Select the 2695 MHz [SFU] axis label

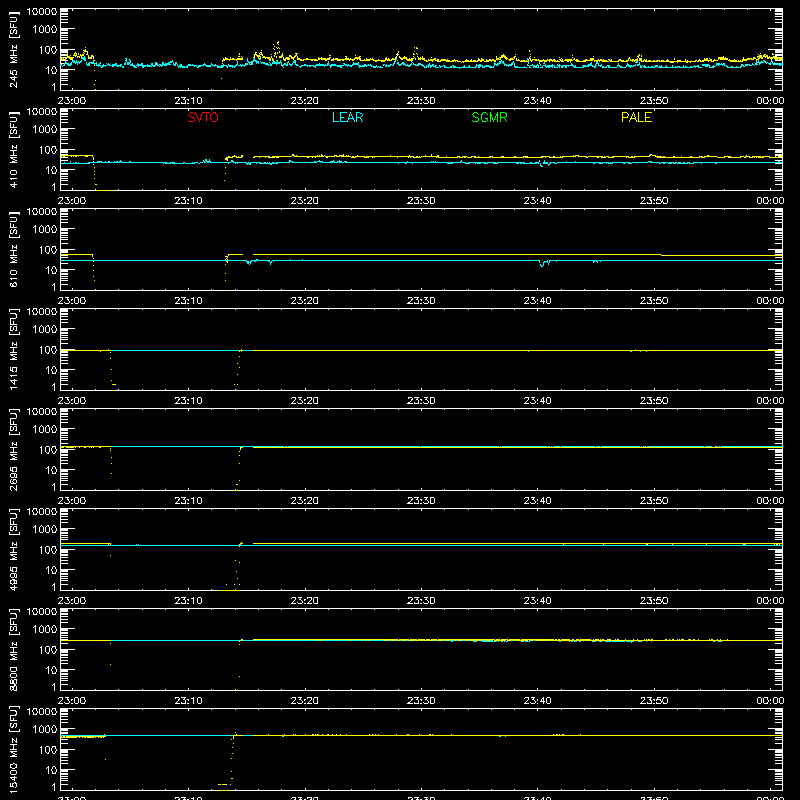click(x=14, y=449)
